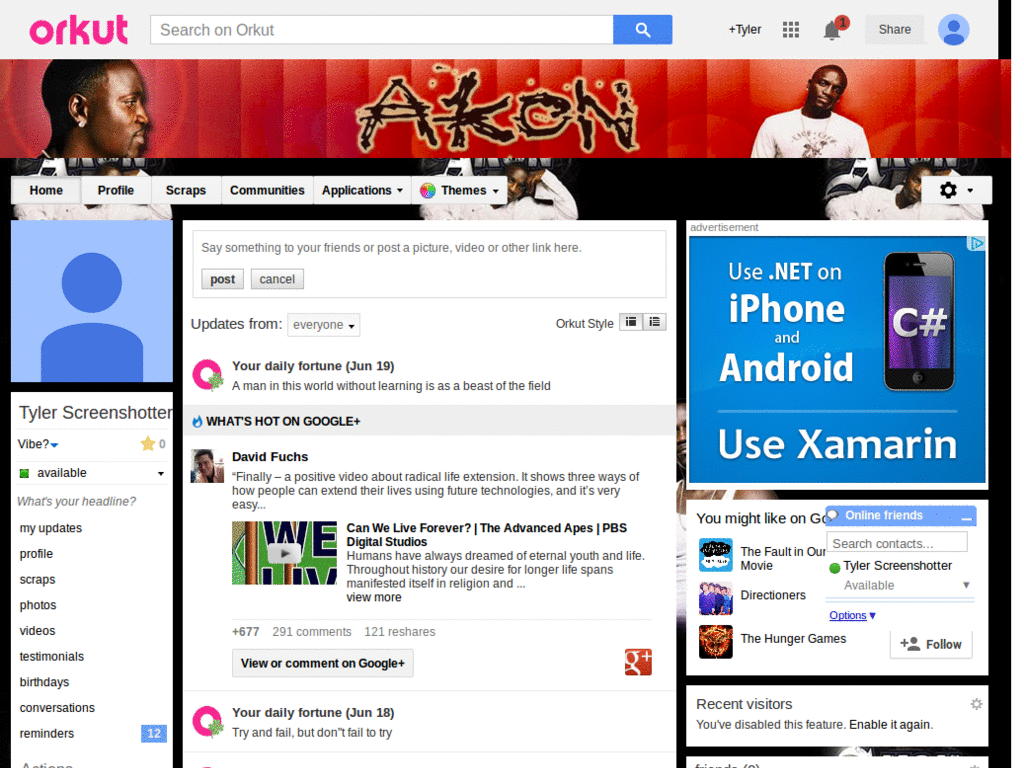Follow The Hunger Games
The height and width of the screenshot is (768, 1024).
pyautogui.click(x=931, y=644)
